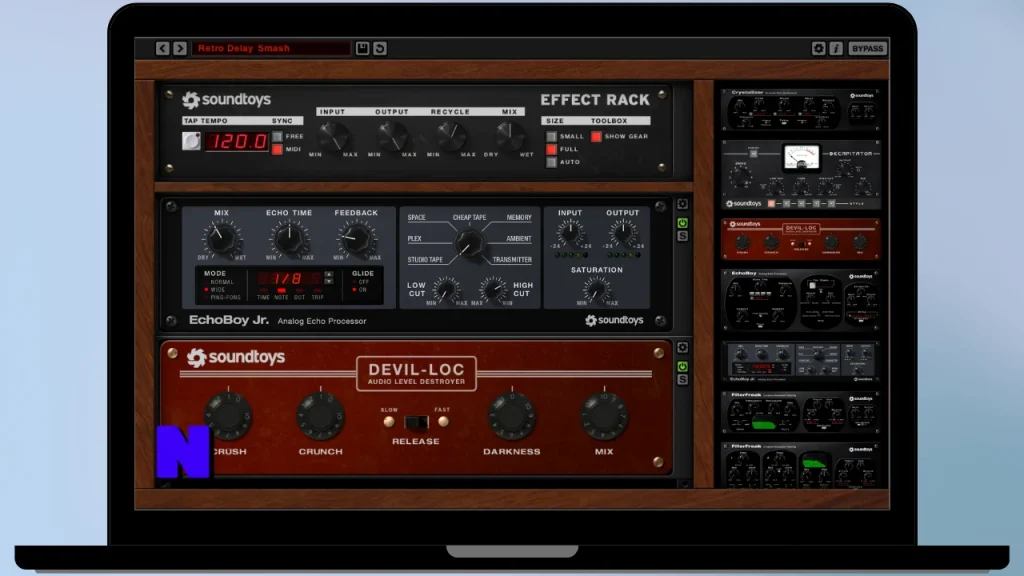Click the EchoBoy Jr. Saturation knob
The image size is (1024, 576).
[x=596, y=289]
